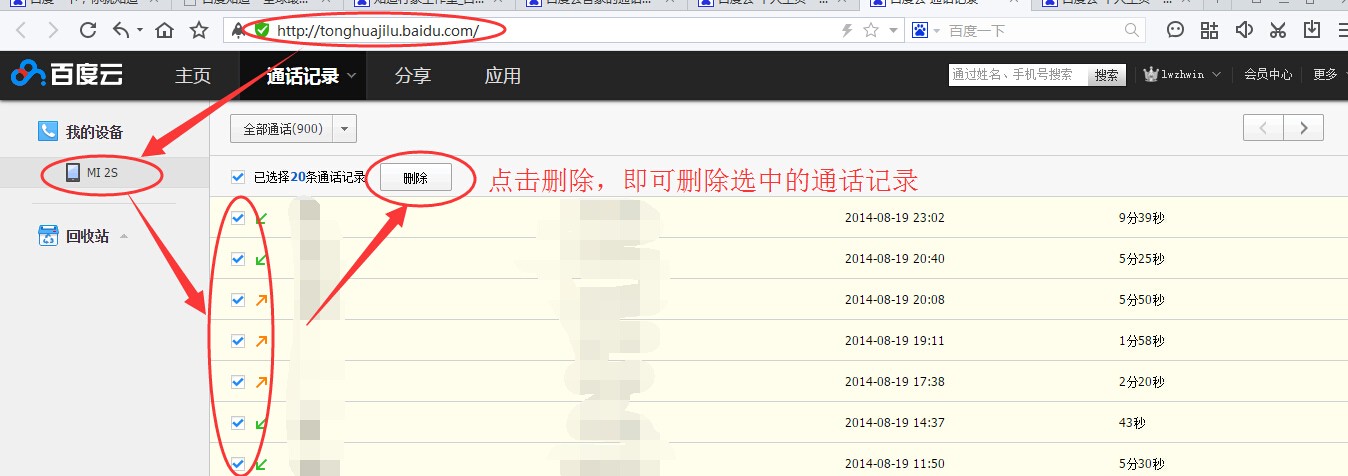This screenshot has height=476, width=1348.
Task: Uncheck the 2014-08-19 14:37 call record
Action: point(238,423)
